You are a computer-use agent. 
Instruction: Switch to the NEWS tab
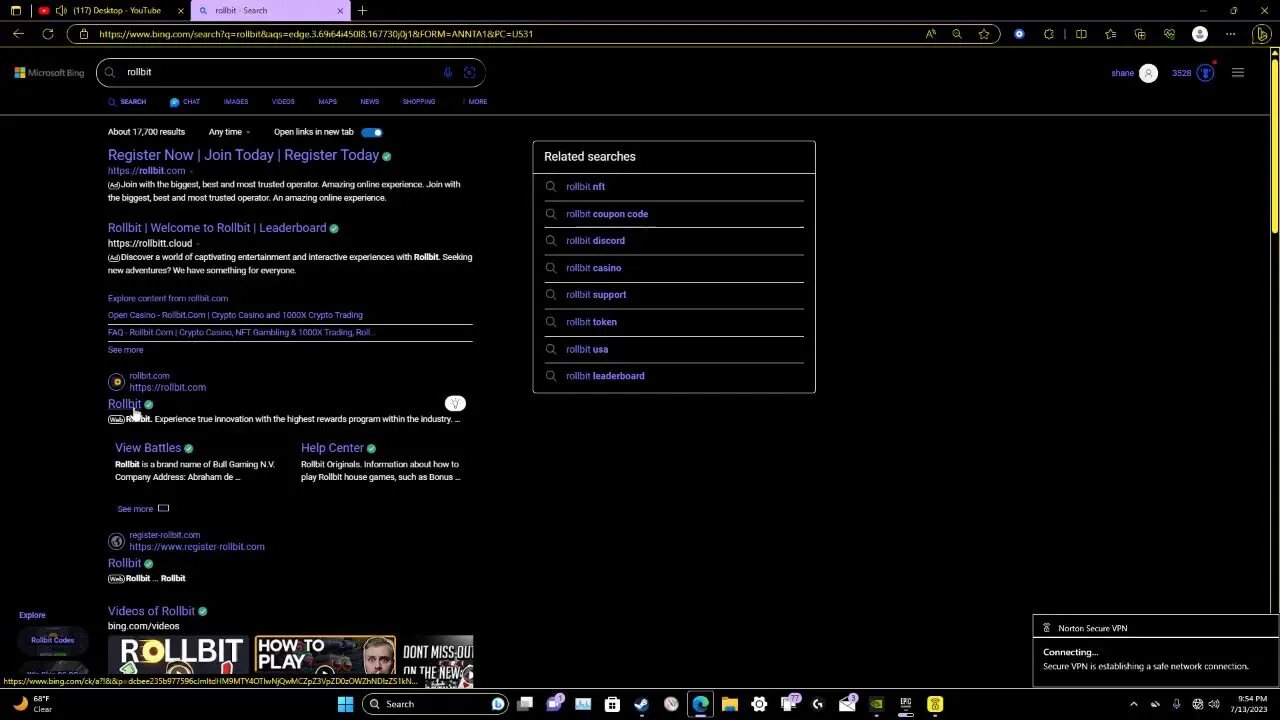click(x=369, y=102)
